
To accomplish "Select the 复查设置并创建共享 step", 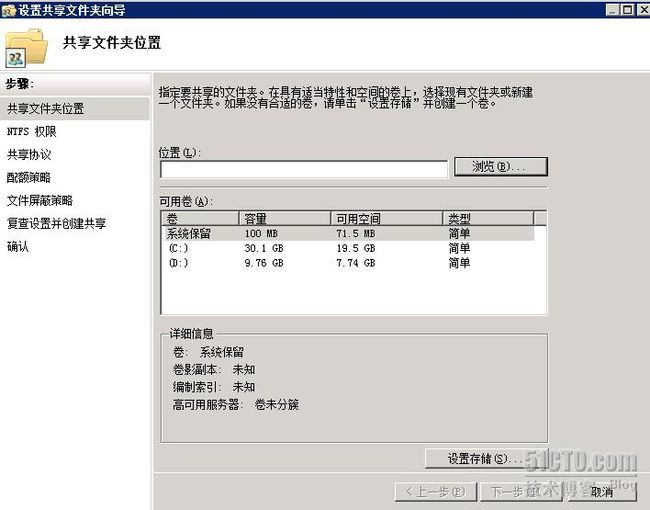I will tap(56, 223).
